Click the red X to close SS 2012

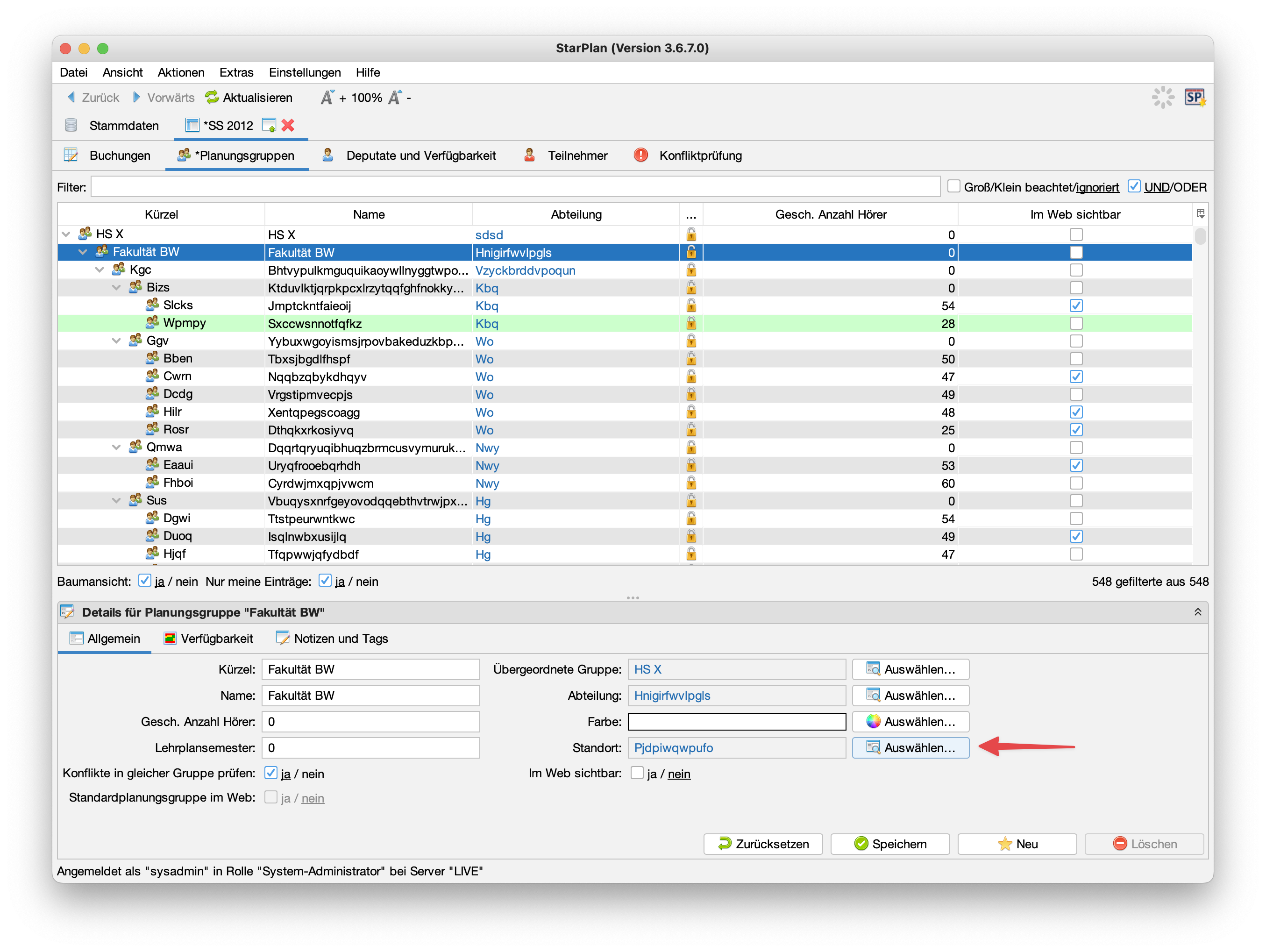(288, 125)
